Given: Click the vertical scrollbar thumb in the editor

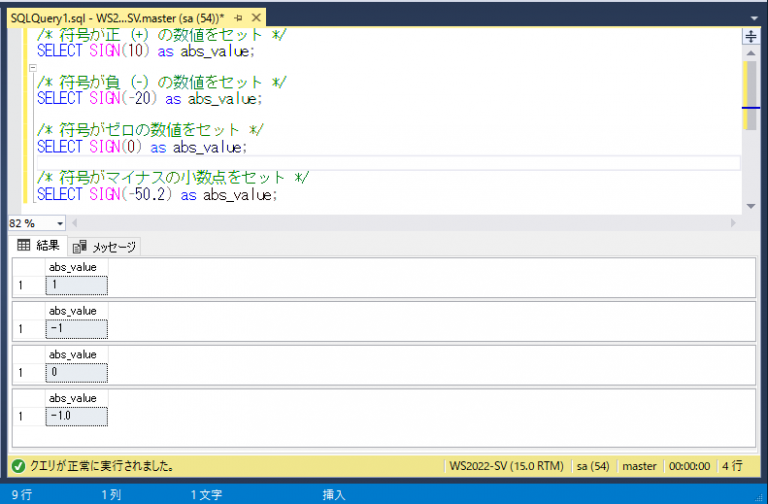Looking at the screenshot, I should [750, 95].
